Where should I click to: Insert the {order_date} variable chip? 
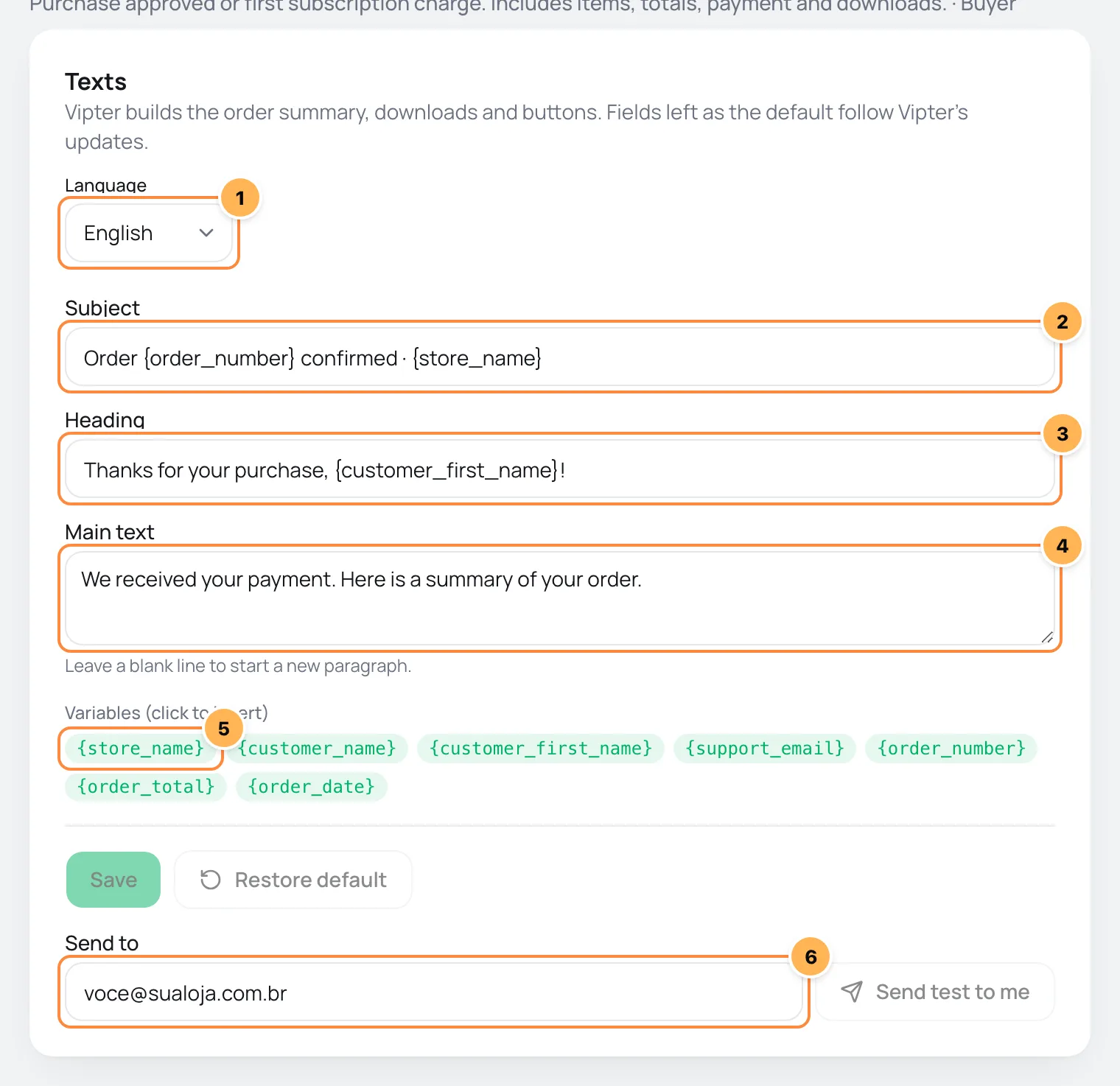point(311,787)
